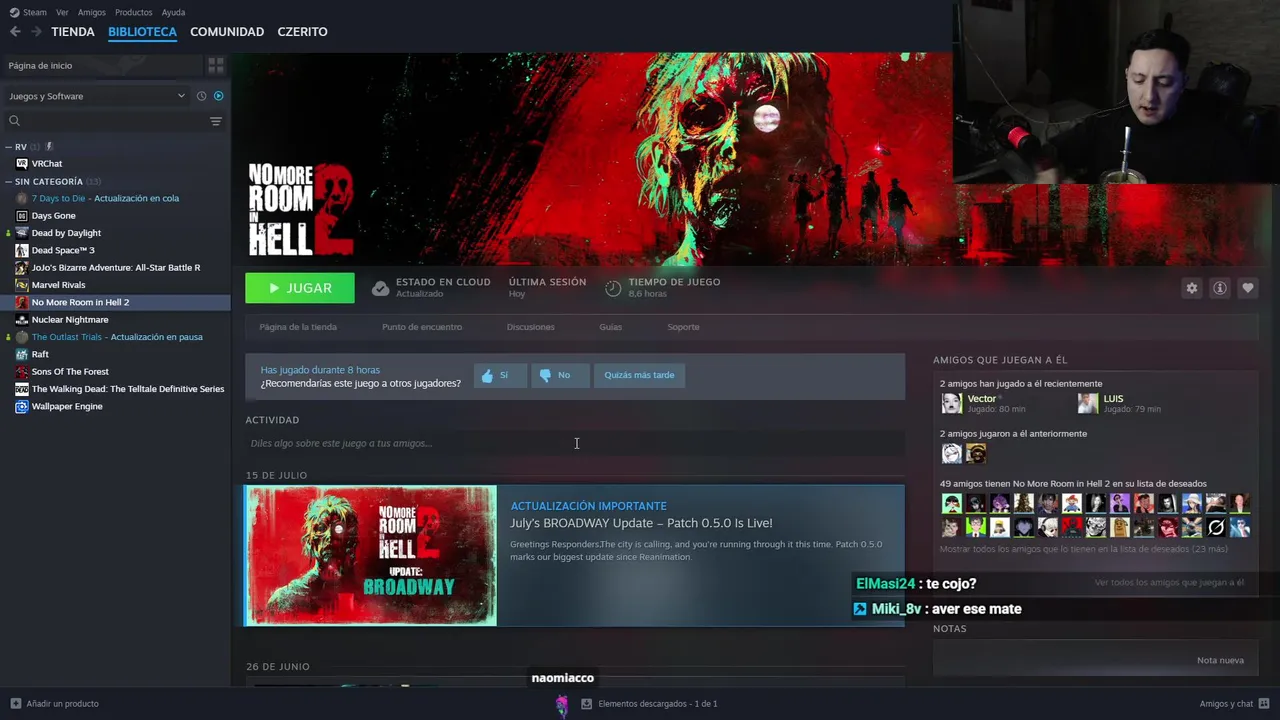Open friend LUIS's avatar
Image resolution: width=1280 pixels, height=720 pixels.
pos(1088,403)
